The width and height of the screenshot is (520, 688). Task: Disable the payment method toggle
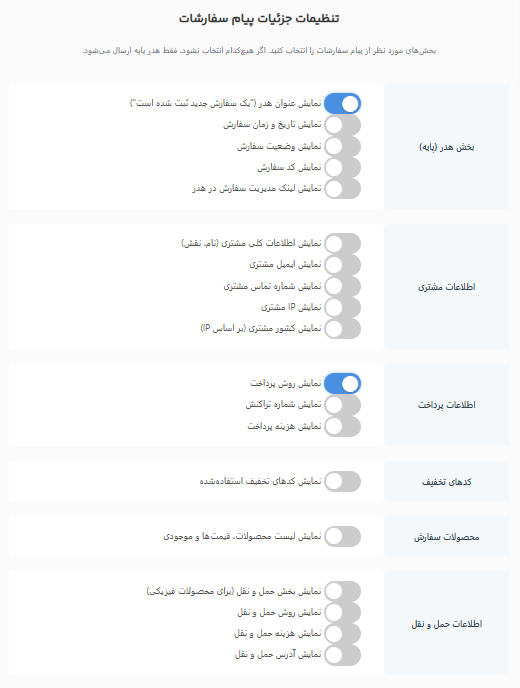pos(342,384)
